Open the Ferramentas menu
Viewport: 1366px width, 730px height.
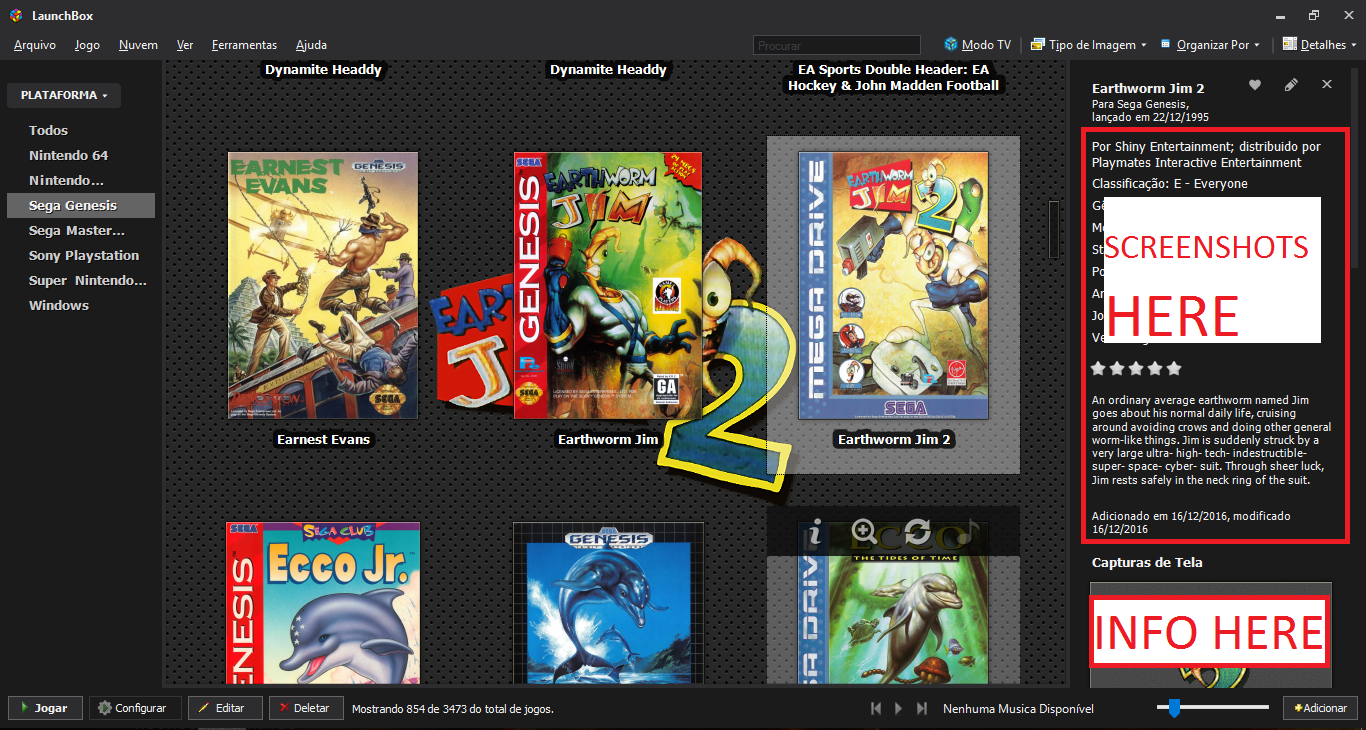(244, 45)
